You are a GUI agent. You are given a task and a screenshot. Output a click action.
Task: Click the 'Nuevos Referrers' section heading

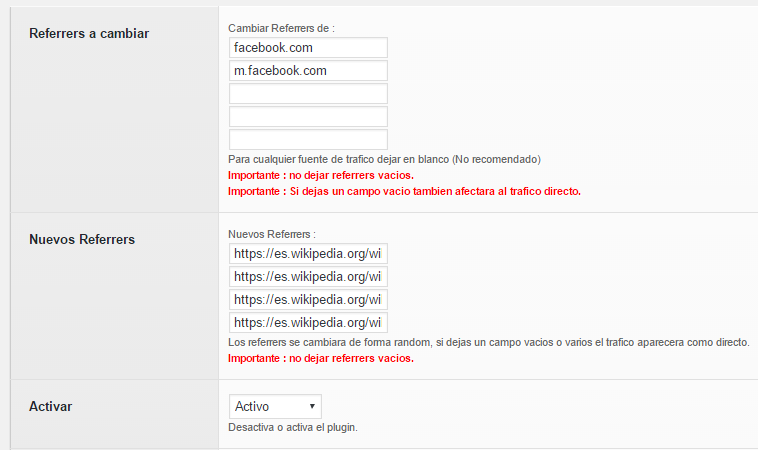82,239
